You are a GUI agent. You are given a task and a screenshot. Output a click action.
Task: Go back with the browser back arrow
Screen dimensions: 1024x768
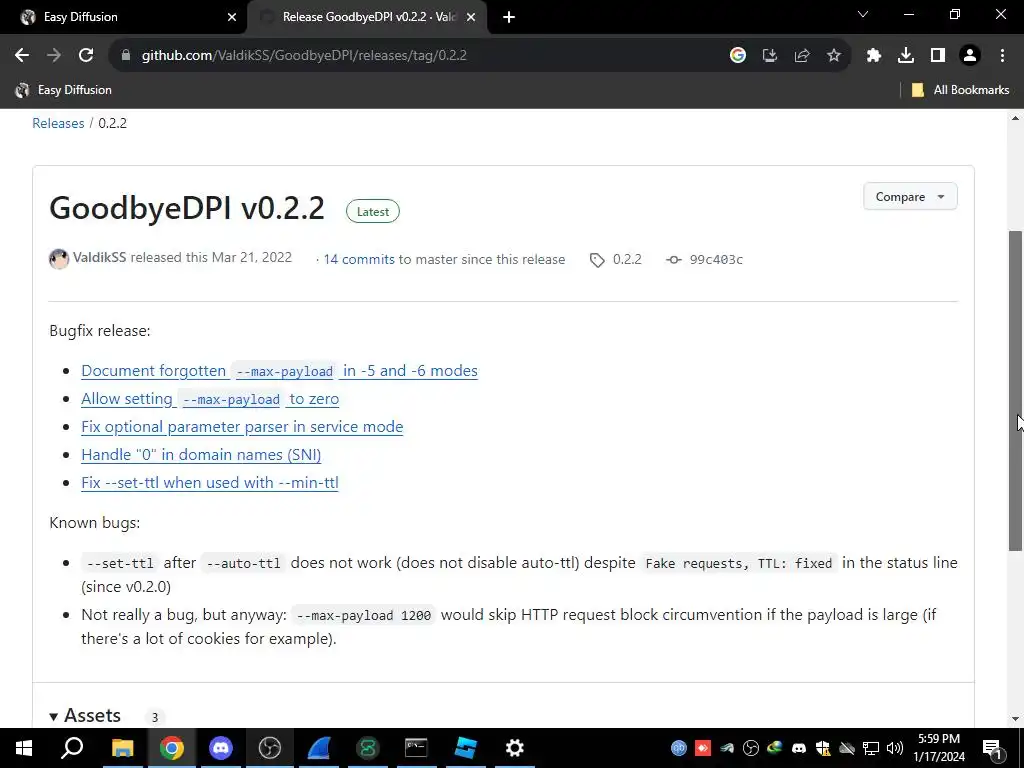click(22, 56)
